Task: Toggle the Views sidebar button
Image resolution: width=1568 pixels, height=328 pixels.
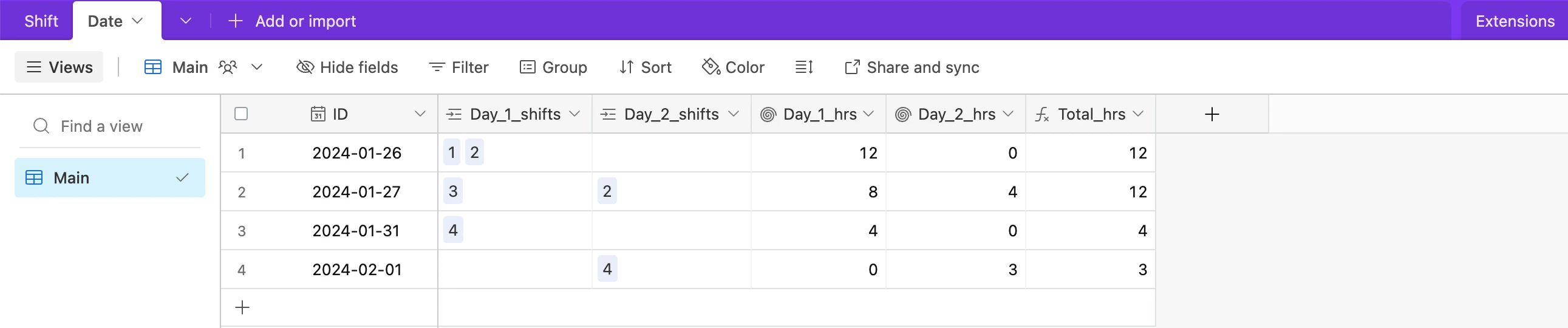Action: point(59,67)
